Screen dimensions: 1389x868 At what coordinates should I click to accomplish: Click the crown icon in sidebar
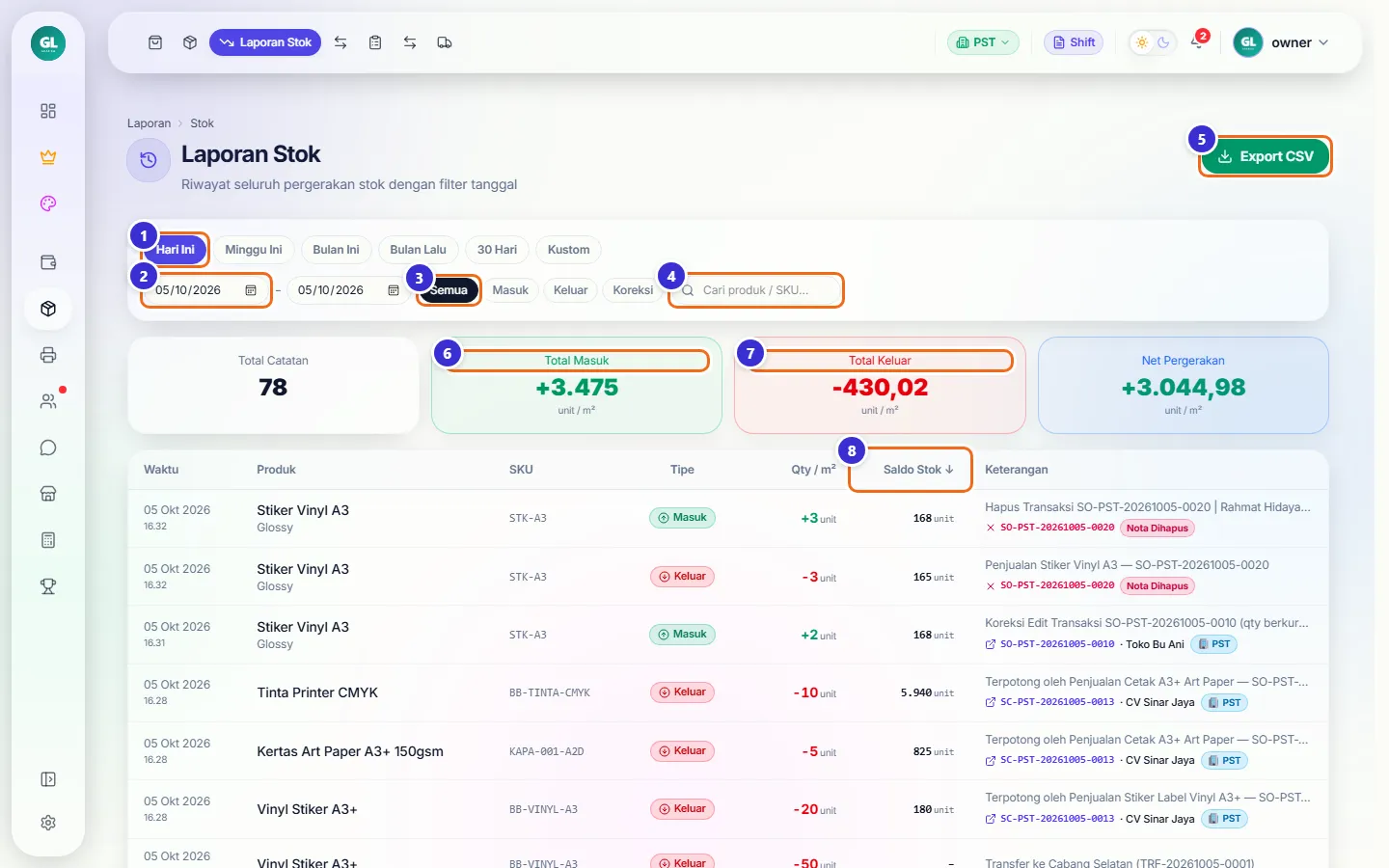point(48,157)
